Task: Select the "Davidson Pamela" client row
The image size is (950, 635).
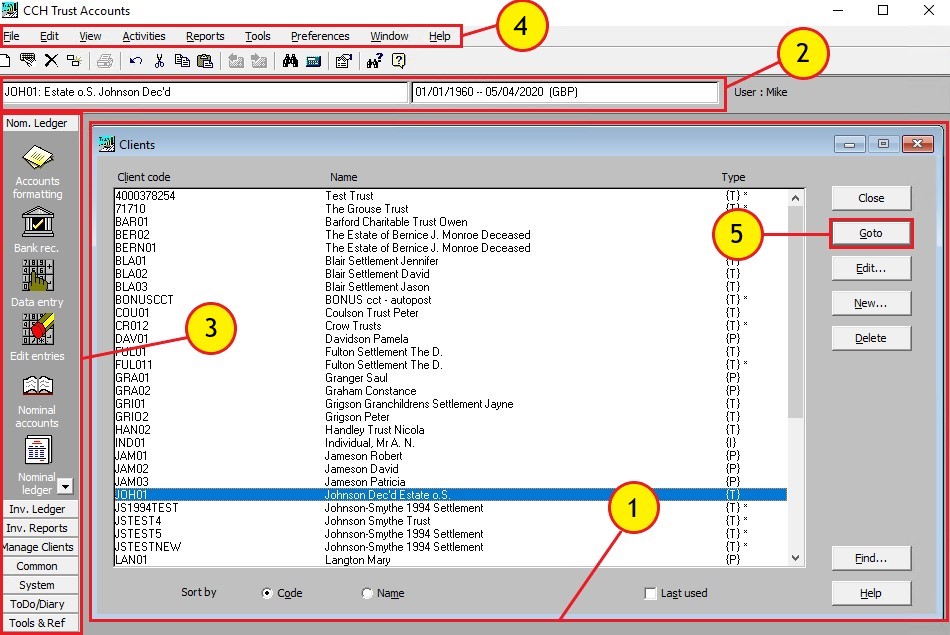Action: 451,339
